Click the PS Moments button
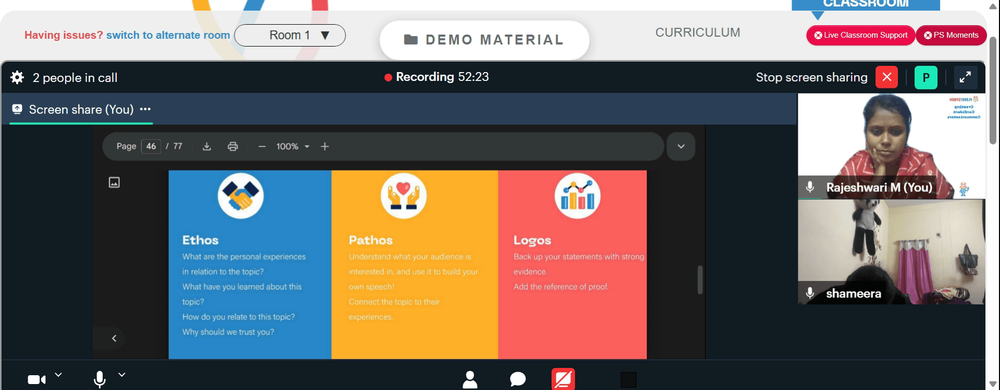Screen dimensions: 1000x390 click(x=951, y=35)
